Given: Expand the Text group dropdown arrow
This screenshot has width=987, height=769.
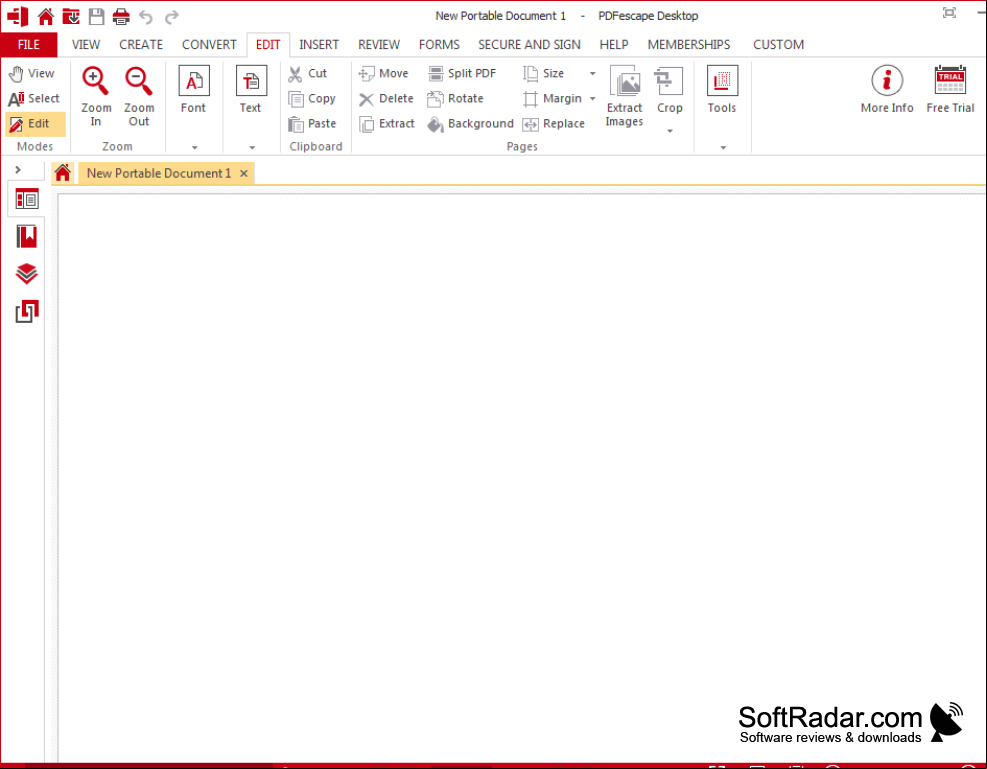Looking at the screenshot, I should (x=252, y=147).
